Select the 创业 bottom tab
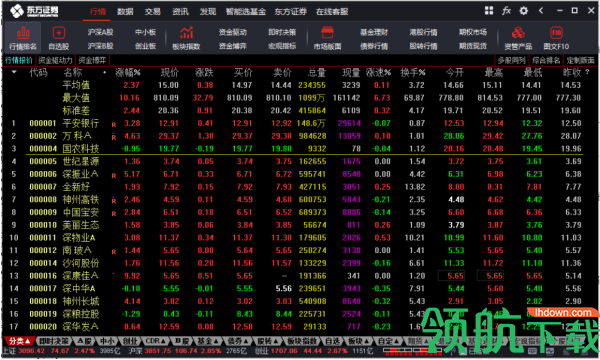The image size is (600, 360). click(130, 340)
